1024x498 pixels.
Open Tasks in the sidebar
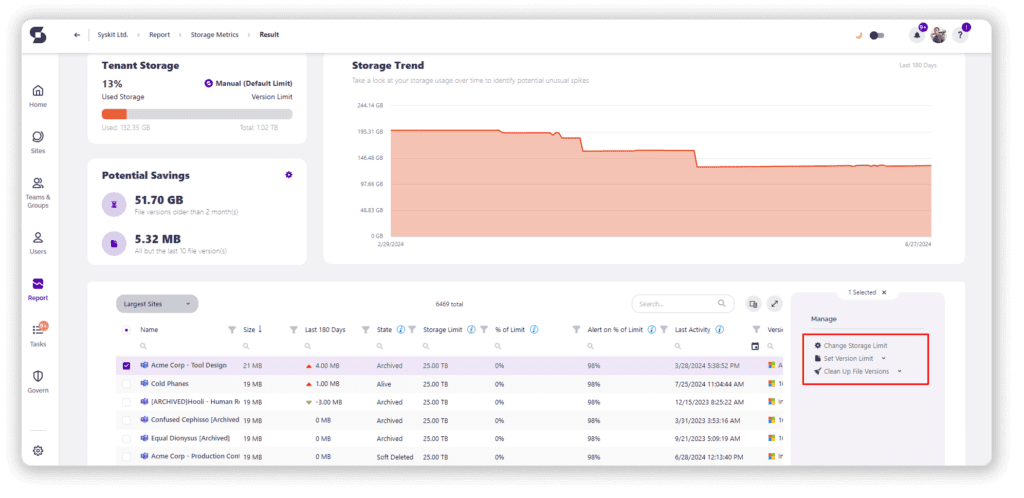38,335
